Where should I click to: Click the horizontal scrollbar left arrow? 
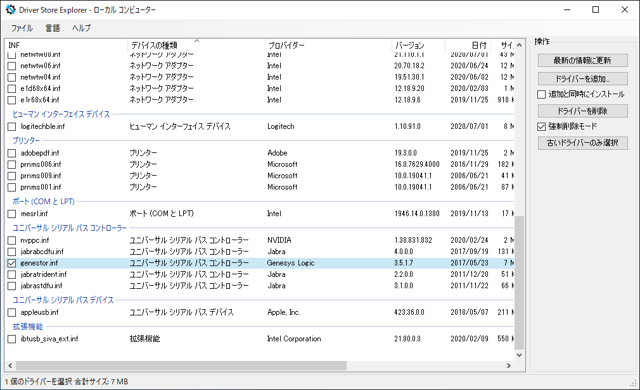[11, 366]
